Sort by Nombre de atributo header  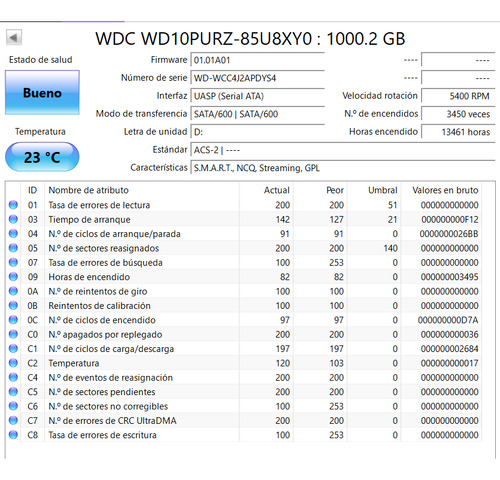142,190
